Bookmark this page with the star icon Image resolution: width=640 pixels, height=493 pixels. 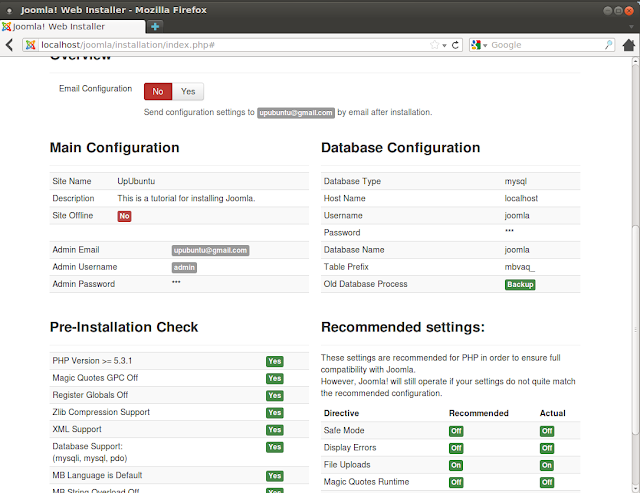pos(435,45)
